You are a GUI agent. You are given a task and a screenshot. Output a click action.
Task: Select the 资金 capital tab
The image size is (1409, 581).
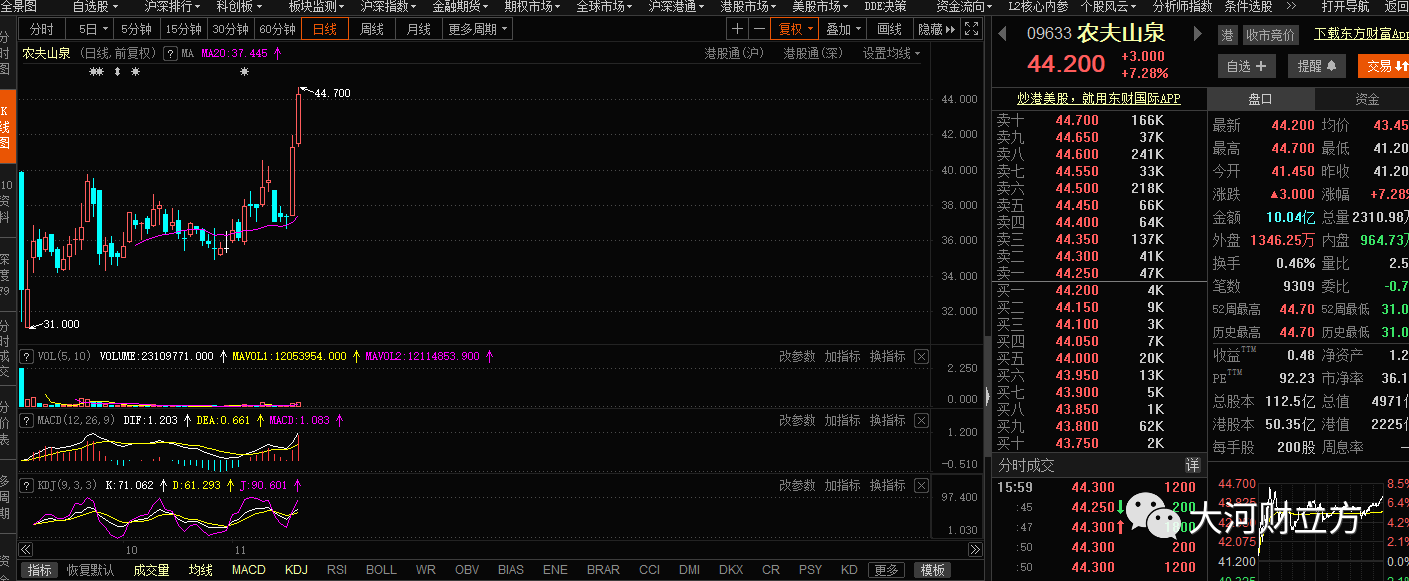click(x=1366, y=99)
